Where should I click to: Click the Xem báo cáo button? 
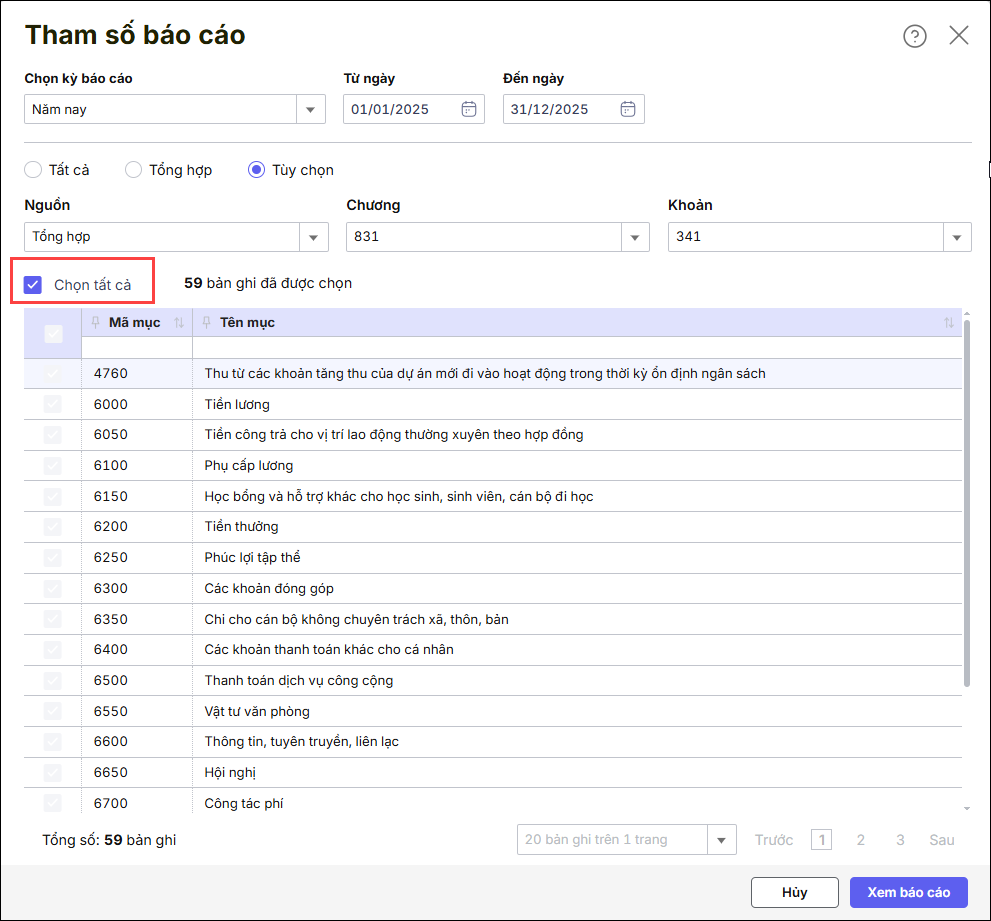(x=908, y=892)
